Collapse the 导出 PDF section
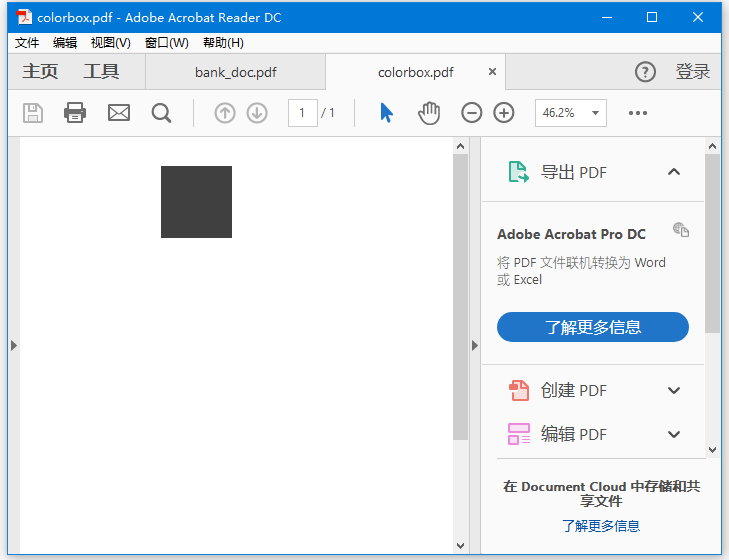The height and width of the screenshot is (560, 729). 674,172
